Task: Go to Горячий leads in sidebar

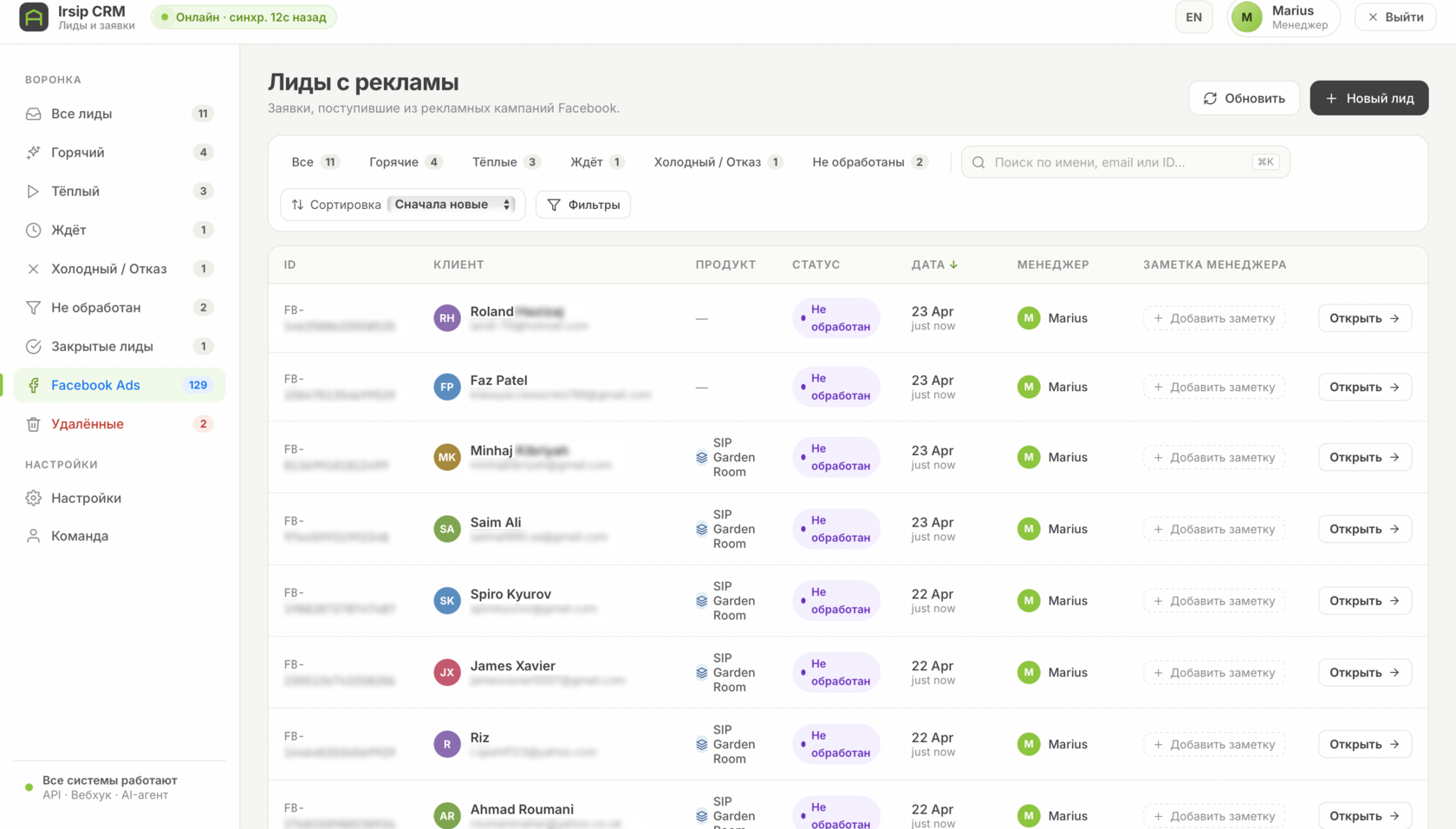Action: [77, 153]
